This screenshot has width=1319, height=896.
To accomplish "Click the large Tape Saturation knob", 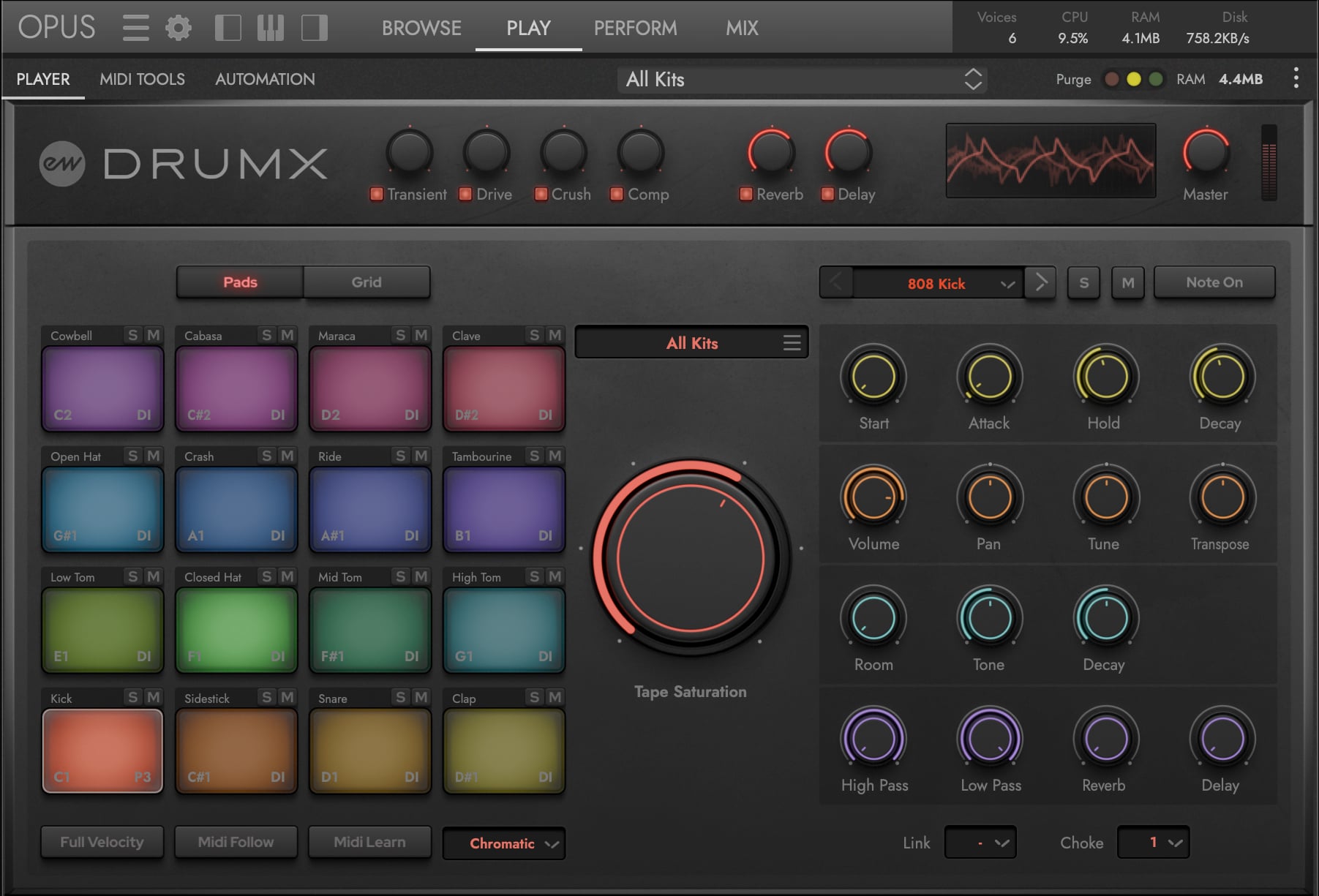I will click(x=691, y=558).
